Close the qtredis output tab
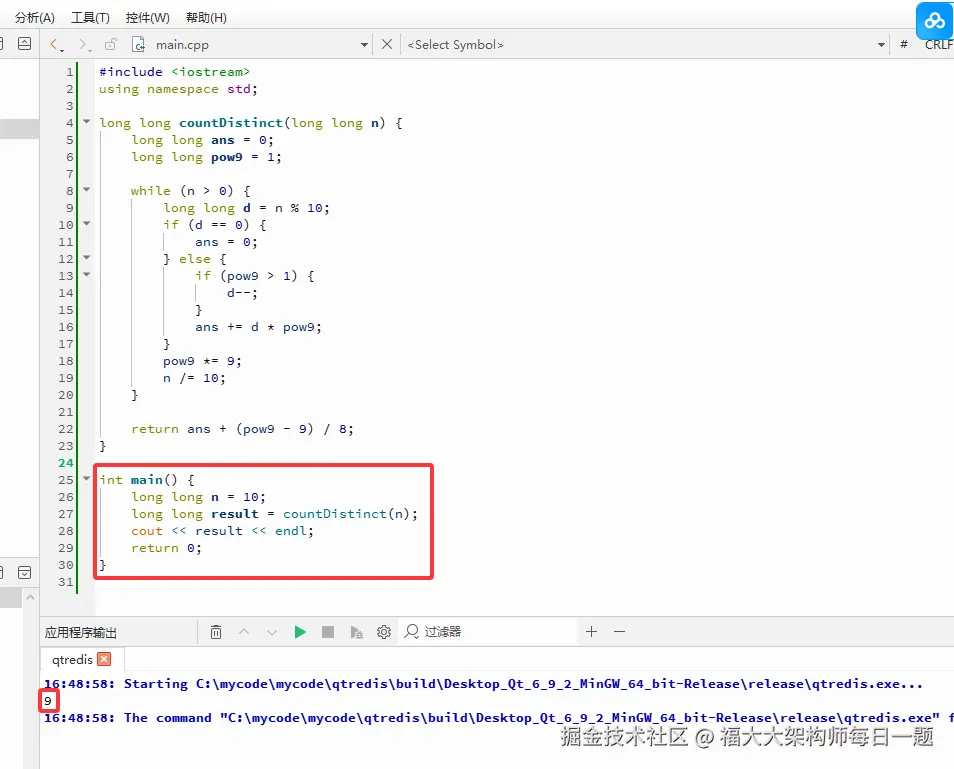The image size is (954, 769). 105,659
